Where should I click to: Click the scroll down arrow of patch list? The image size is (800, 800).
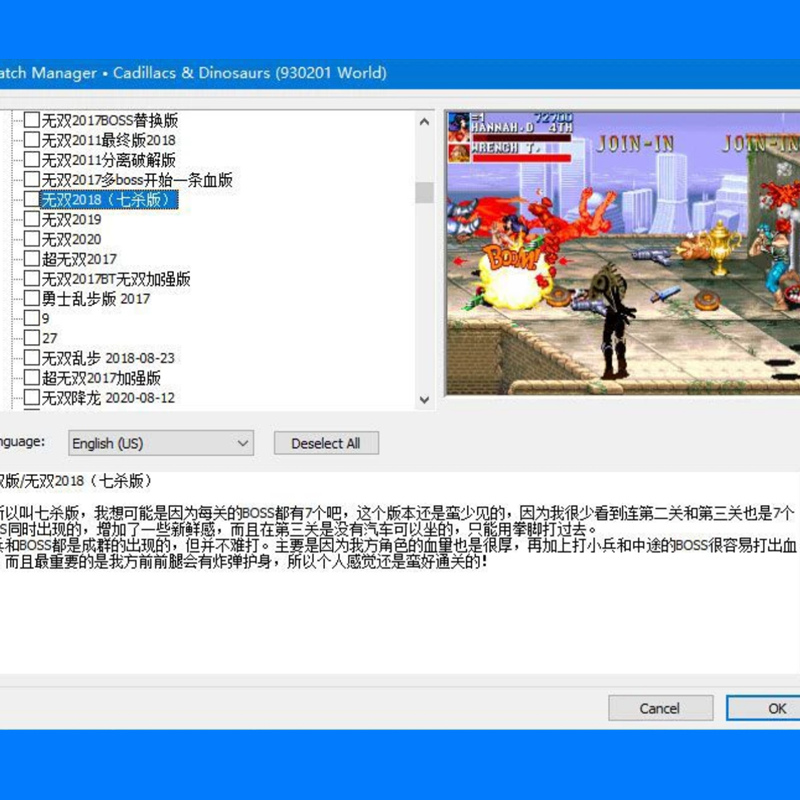(424, 400)
